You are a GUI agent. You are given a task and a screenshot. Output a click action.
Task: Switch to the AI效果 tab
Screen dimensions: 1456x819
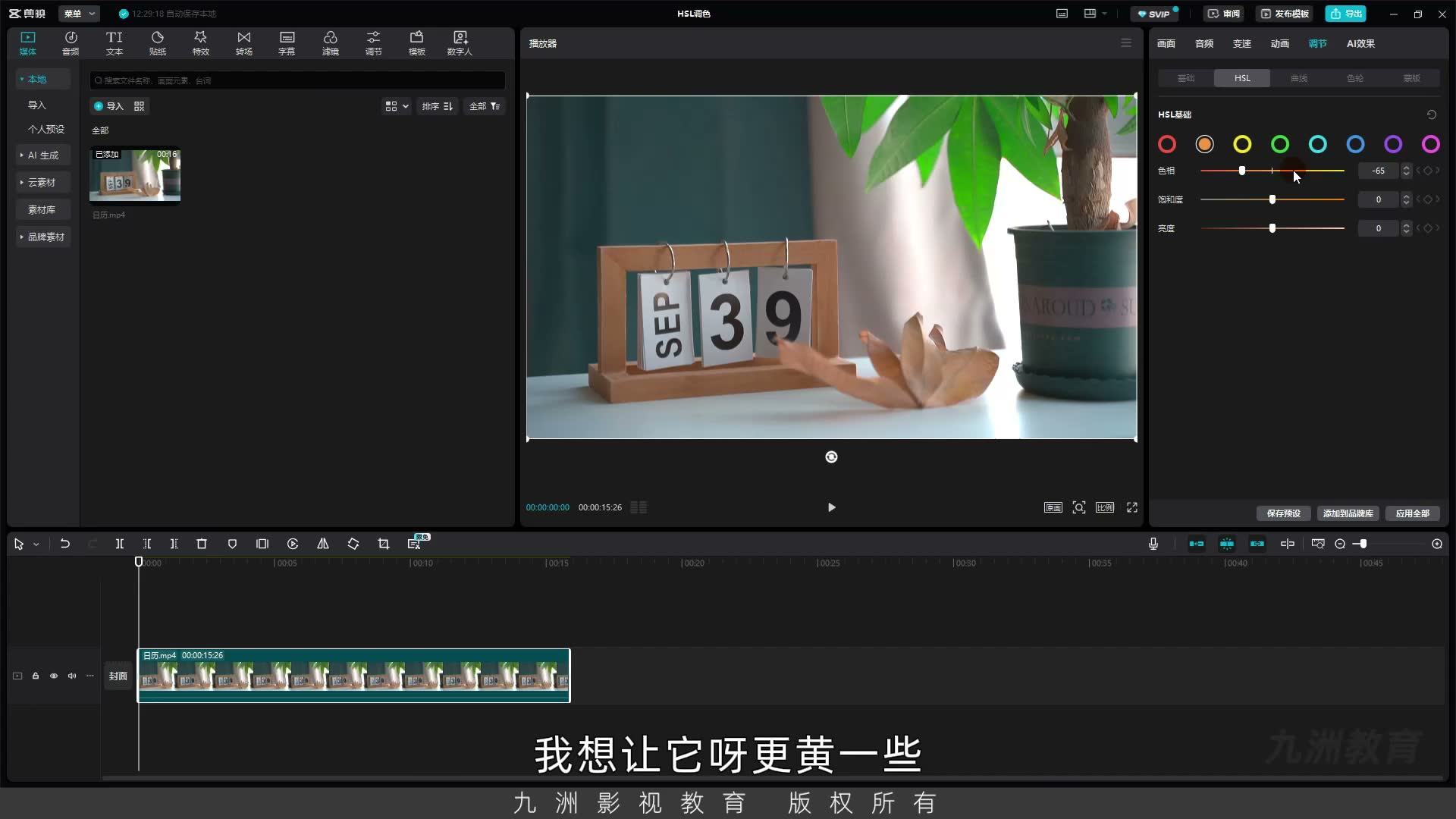1360,43
